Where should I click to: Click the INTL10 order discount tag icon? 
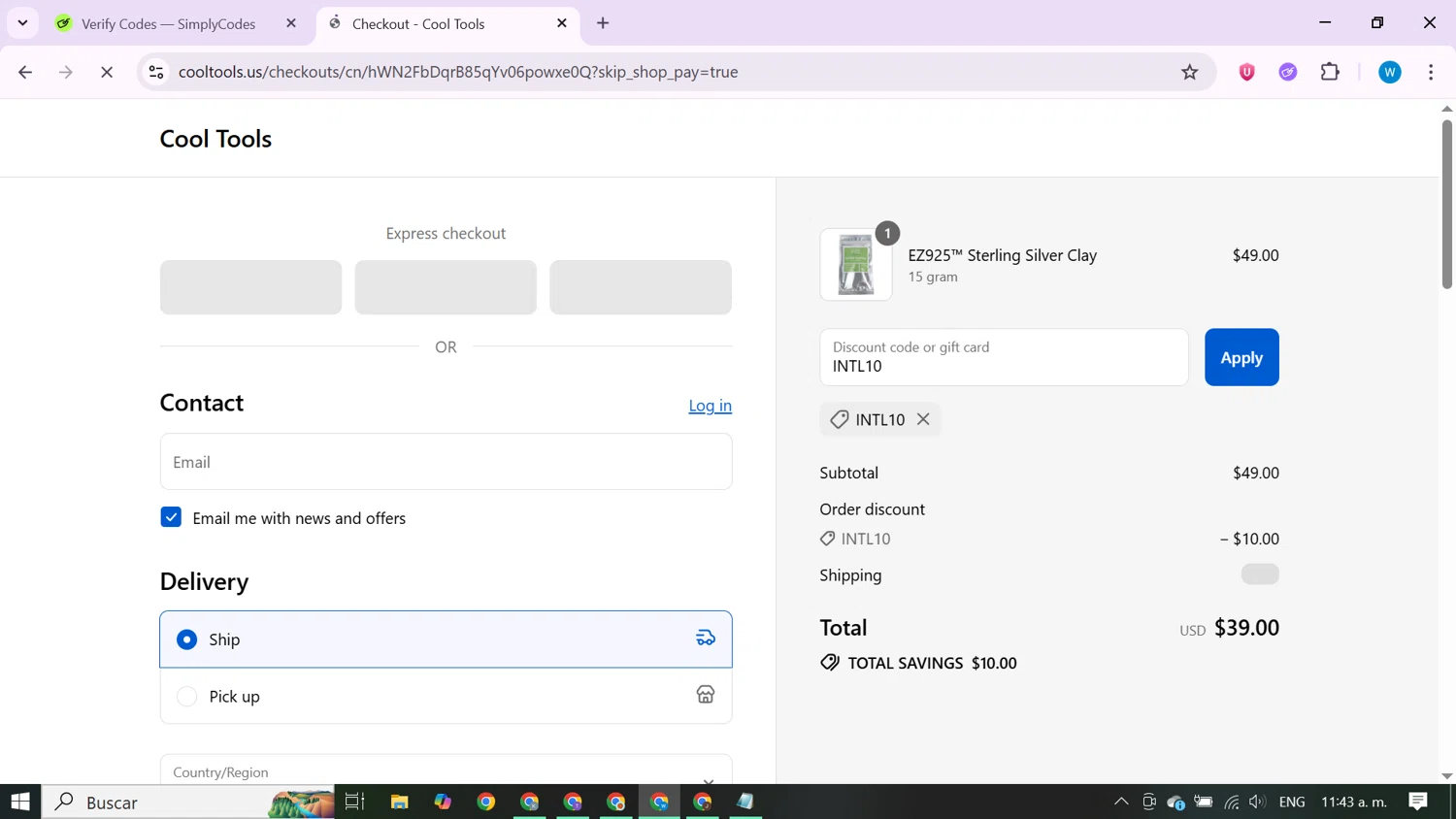click(x=827, y=539)
